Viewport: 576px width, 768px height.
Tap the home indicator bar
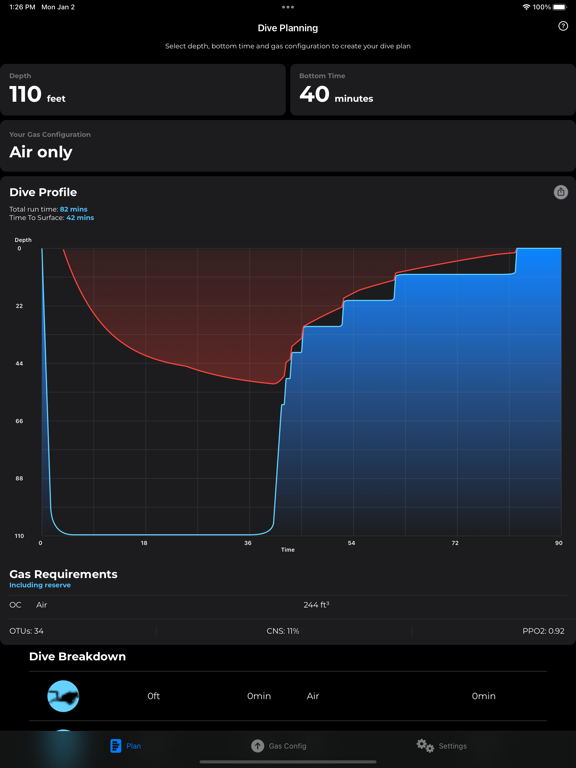point(288,762)
